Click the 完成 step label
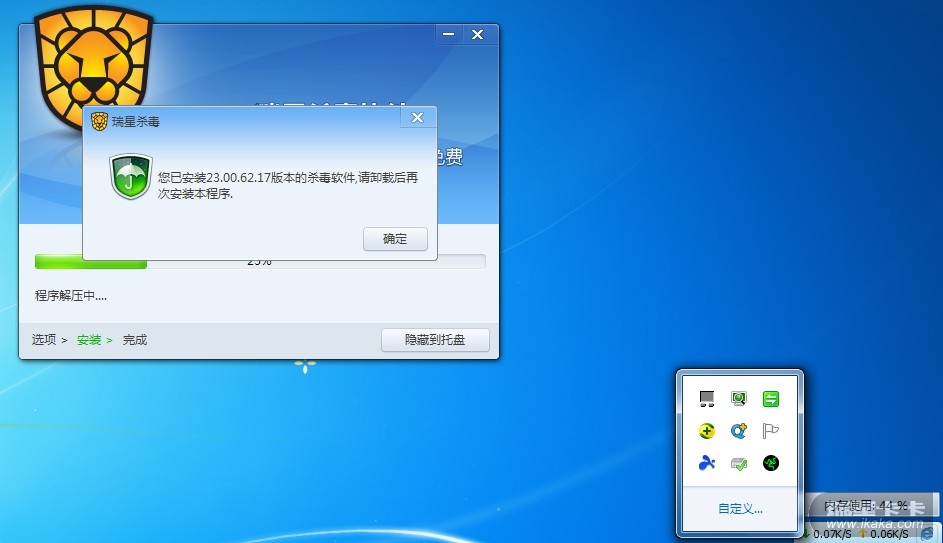The width and height of the screenshot is (943, 543). (x=135, y=340)
